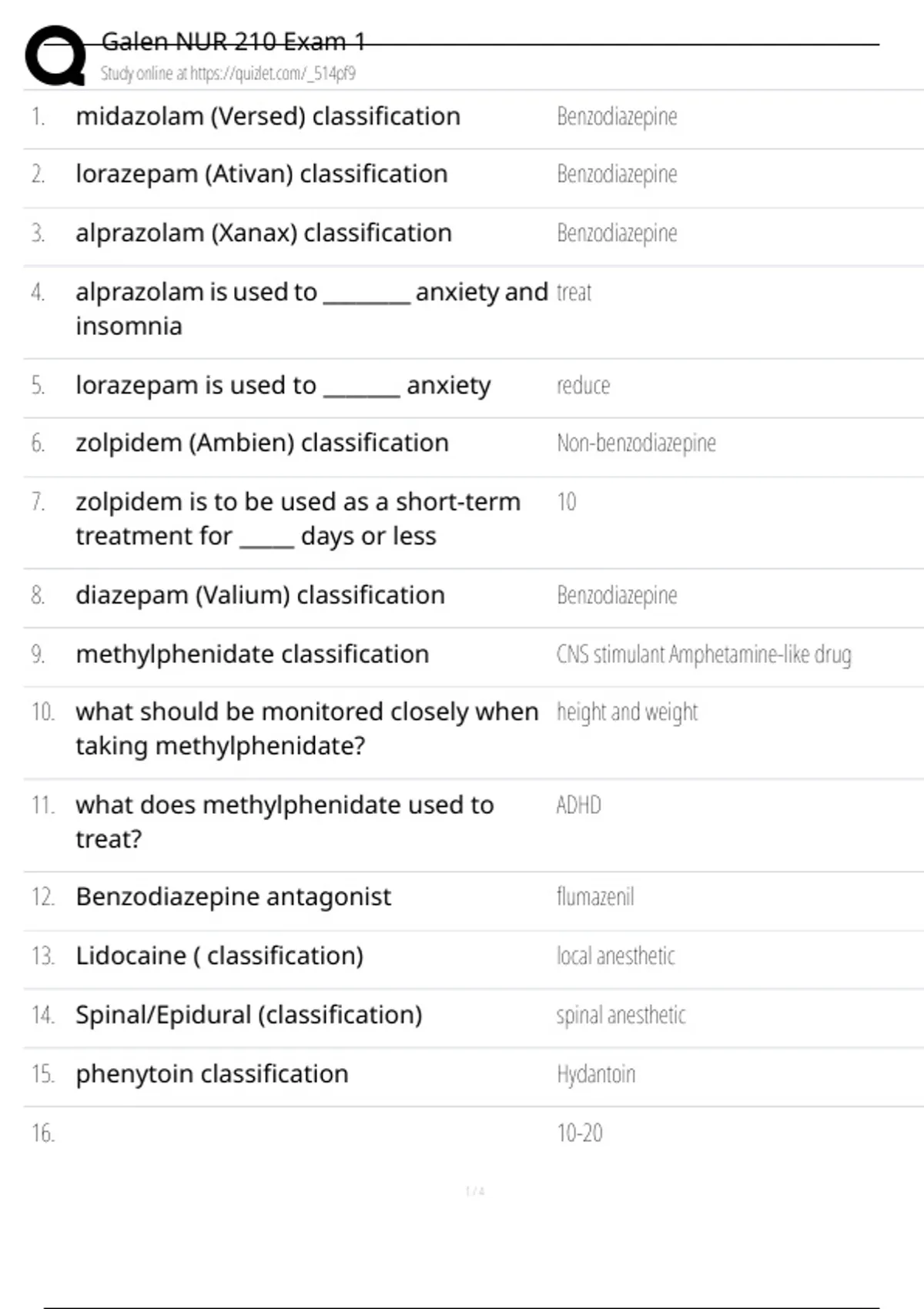Select the midazolam (Versed) classification term
This screenshot has height=1309, width=924.
pos(268,116)
